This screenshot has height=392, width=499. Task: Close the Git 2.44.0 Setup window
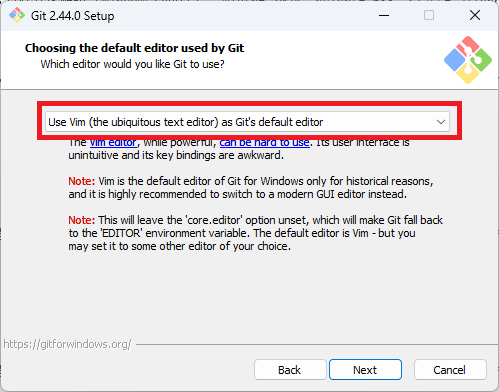coord(475,15)
